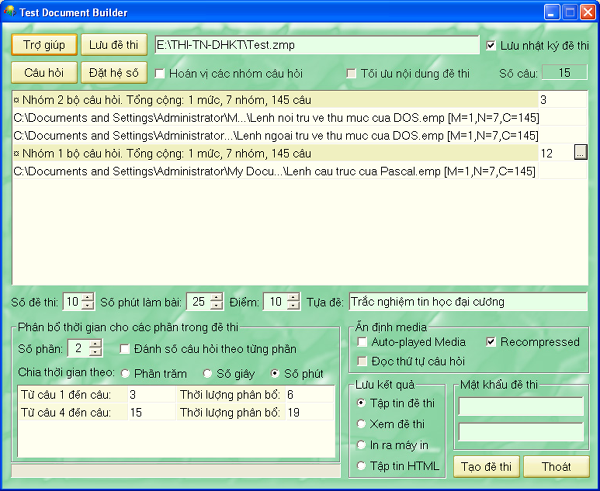
Task: Click the Tựa đề title input field
Action: (x=468, y=302)
